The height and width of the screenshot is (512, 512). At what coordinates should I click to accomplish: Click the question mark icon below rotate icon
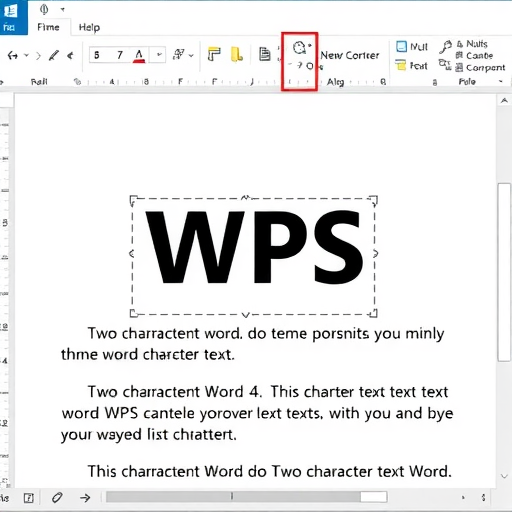click(300, 65)
